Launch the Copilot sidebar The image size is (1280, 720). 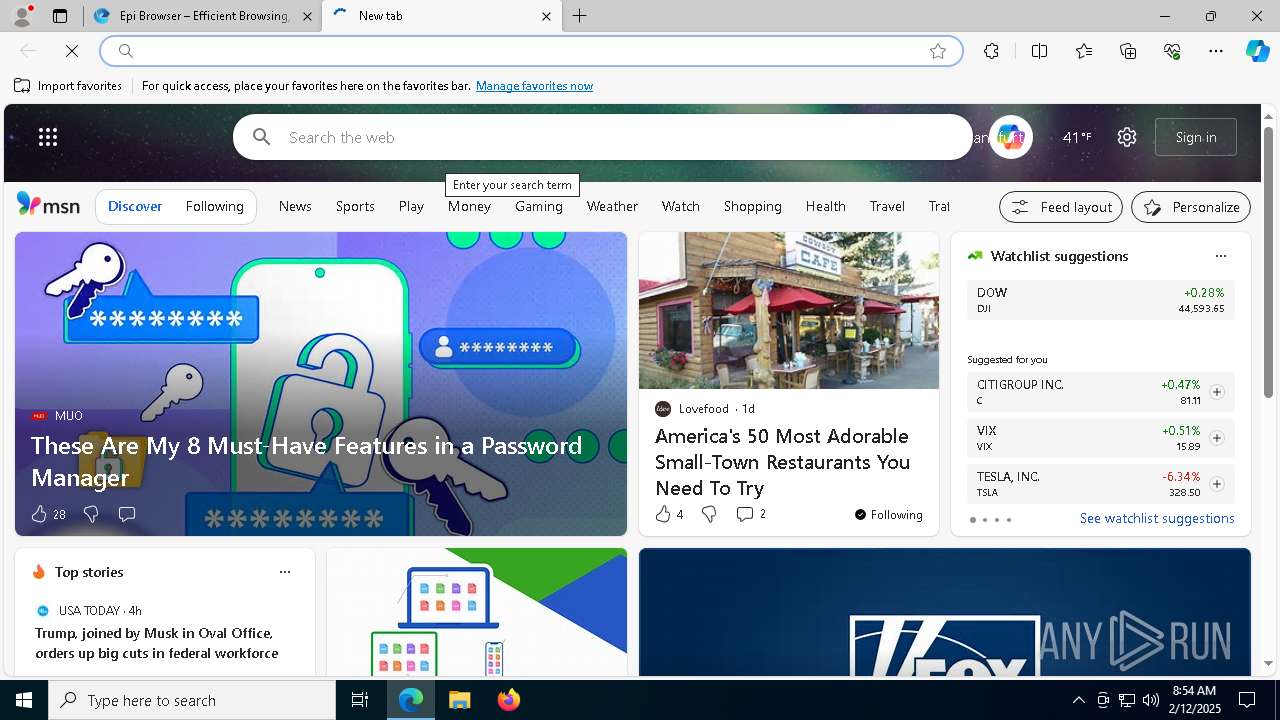pos(1257,51)
